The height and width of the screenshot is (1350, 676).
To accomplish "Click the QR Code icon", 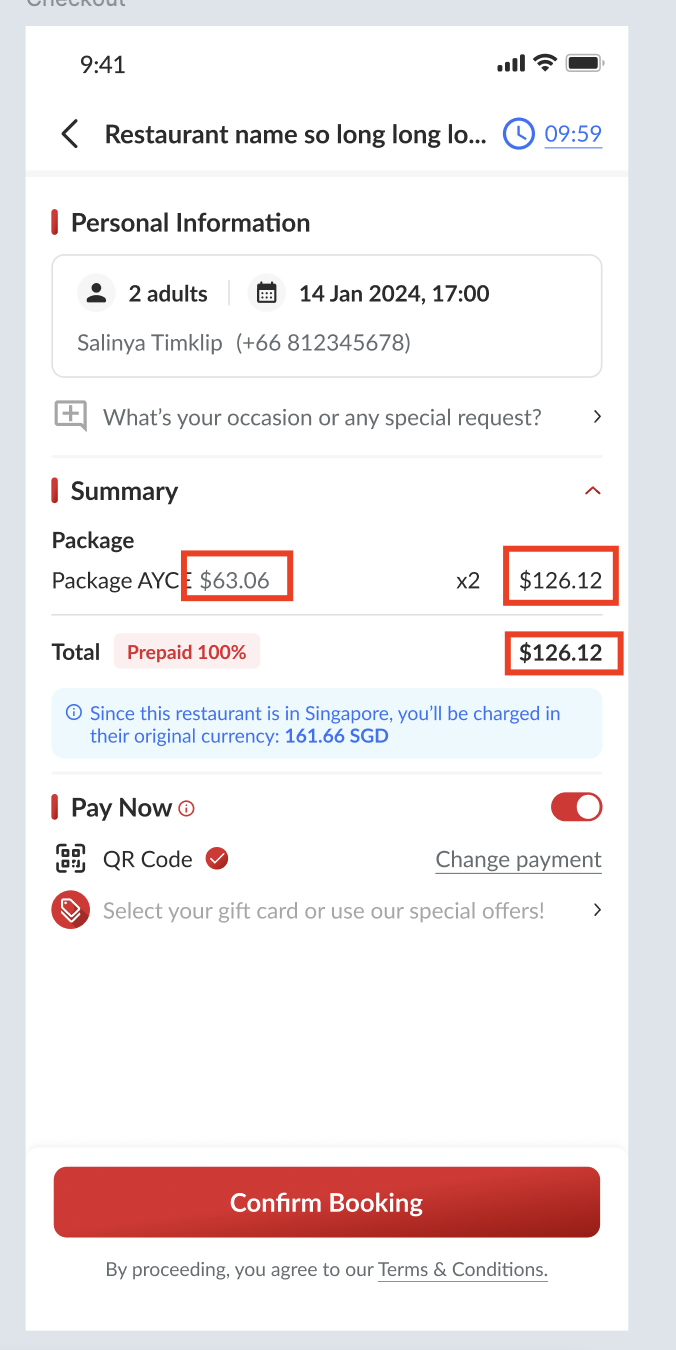I will [x=71, y=859].
